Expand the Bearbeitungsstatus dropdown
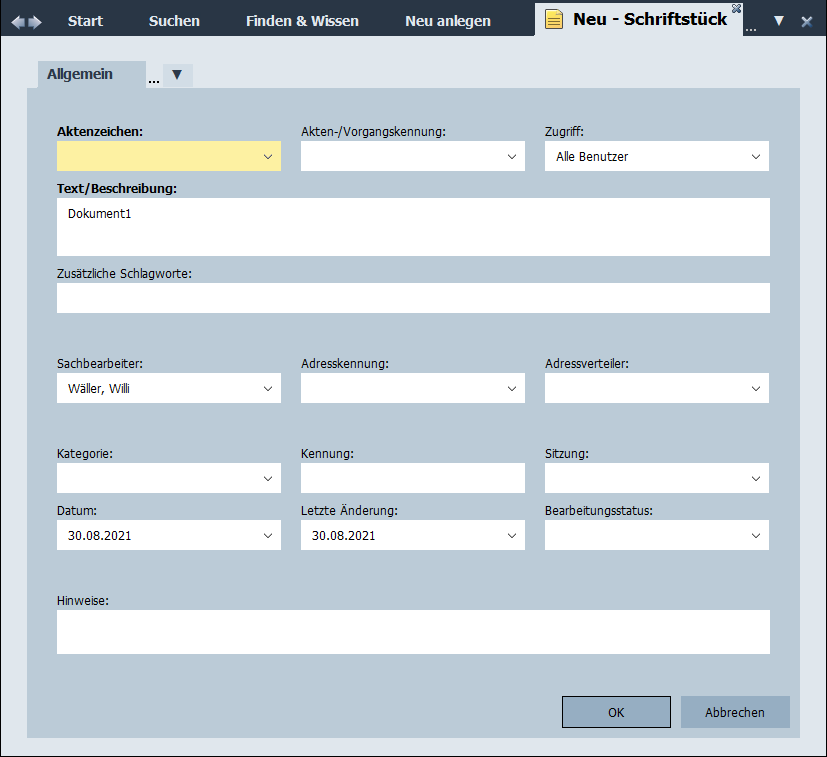Image resolution: width=827 pixels, height=757 pixels. (756, 536)
